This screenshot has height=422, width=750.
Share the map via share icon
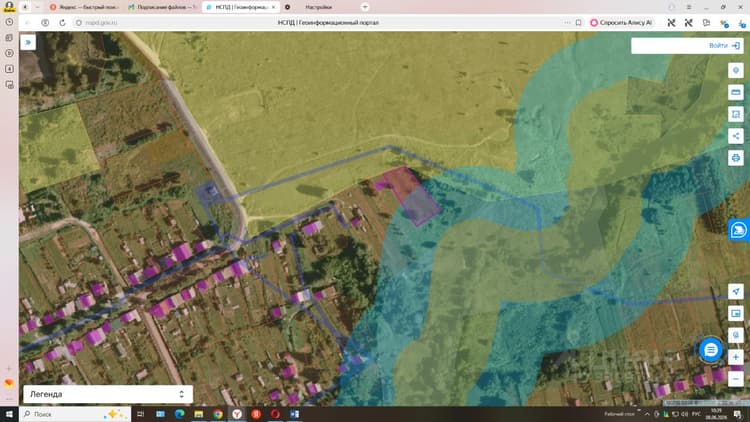736,136
